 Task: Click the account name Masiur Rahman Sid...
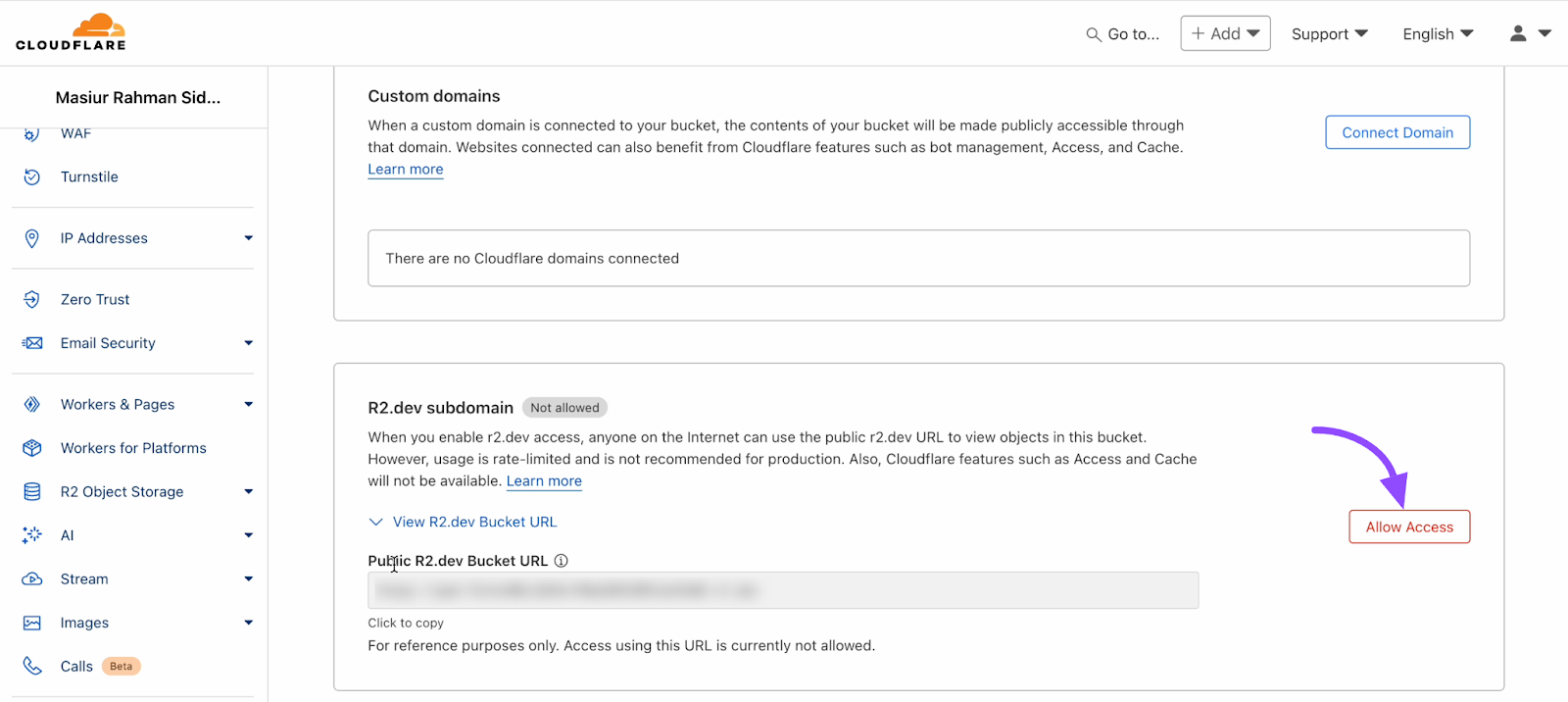(x=138, y=97)
